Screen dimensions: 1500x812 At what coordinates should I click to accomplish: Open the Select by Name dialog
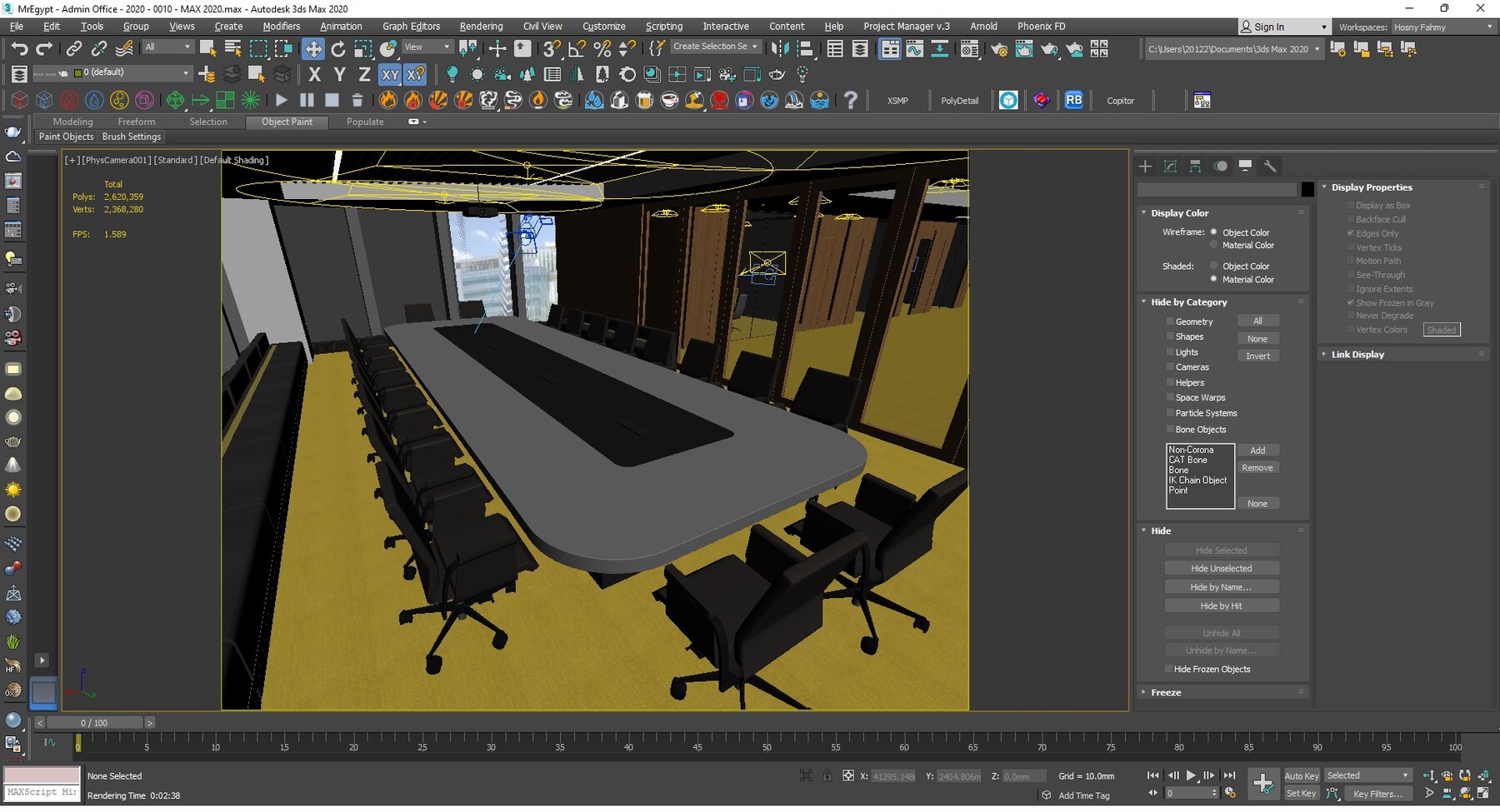point(232,47)
